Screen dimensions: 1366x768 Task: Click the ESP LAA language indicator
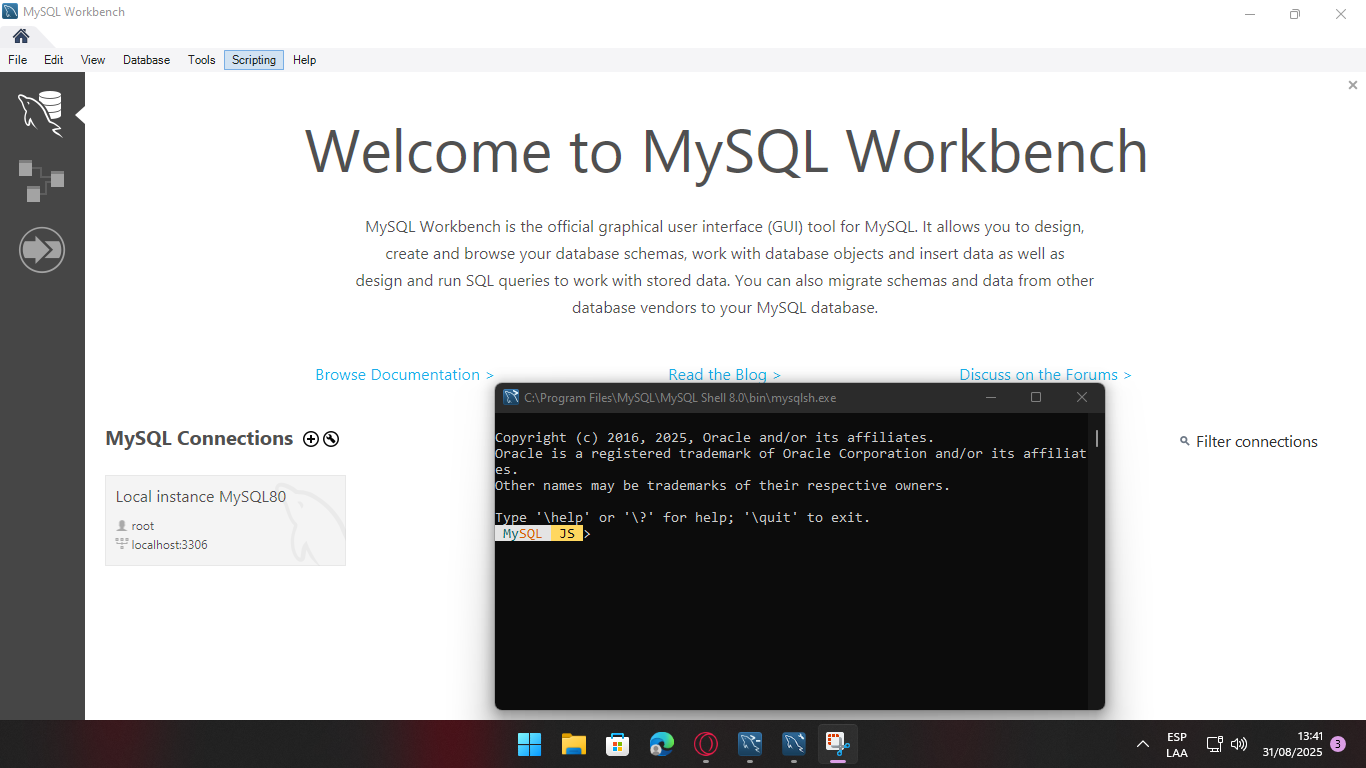point(1177,745)
